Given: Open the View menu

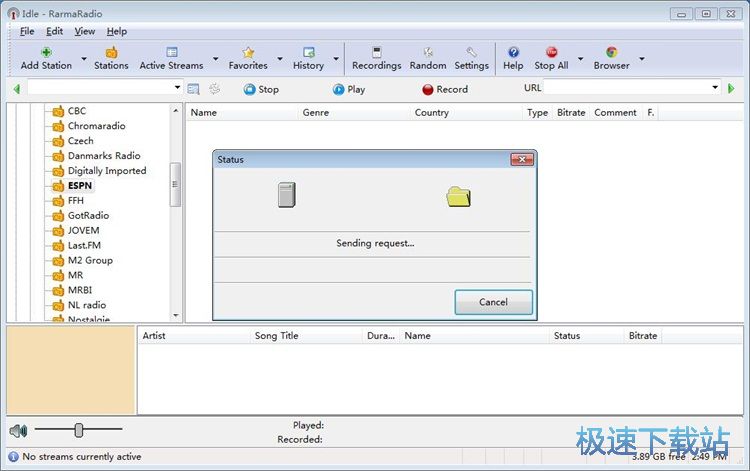Looking at the screenshot, I should coord(85,32).
